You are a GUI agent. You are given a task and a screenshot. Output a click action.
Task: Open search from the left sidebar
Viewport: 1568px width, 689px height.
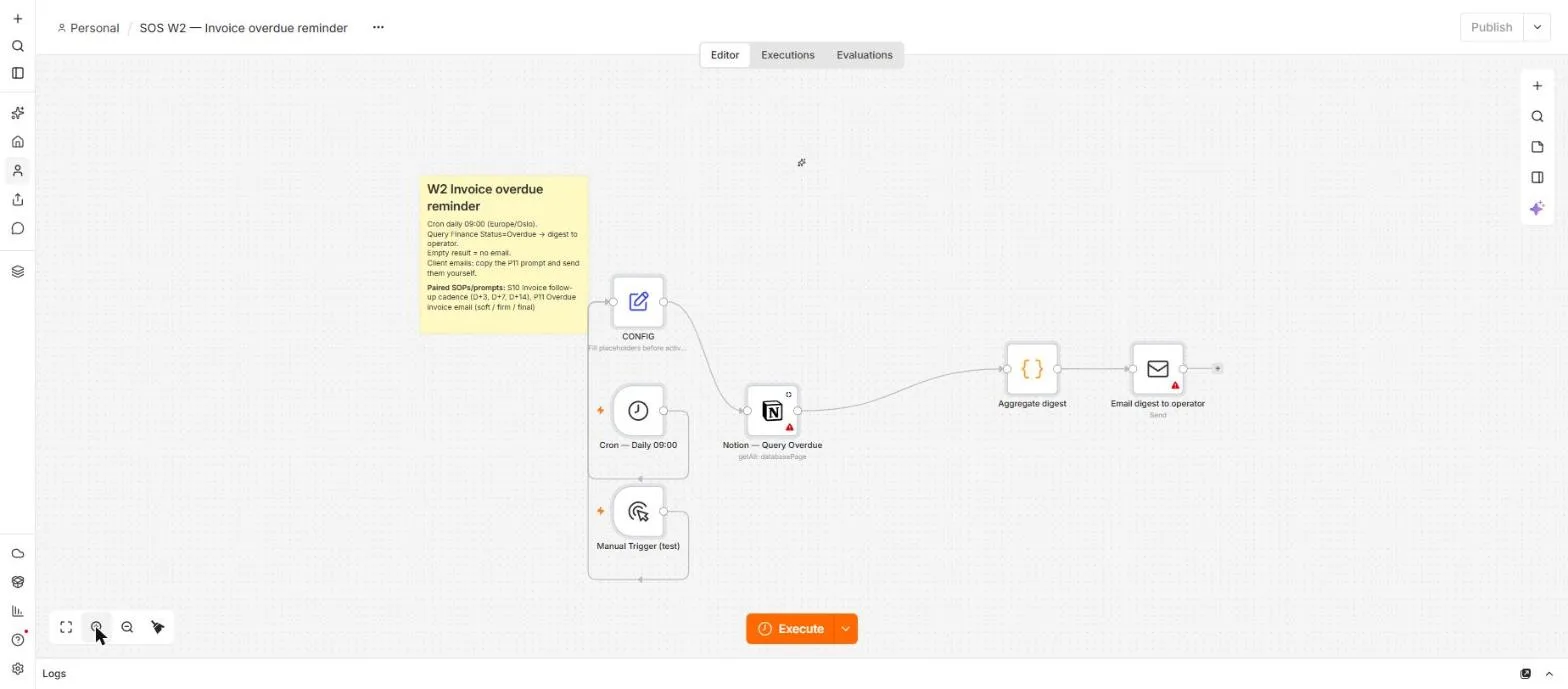(17, 46)
